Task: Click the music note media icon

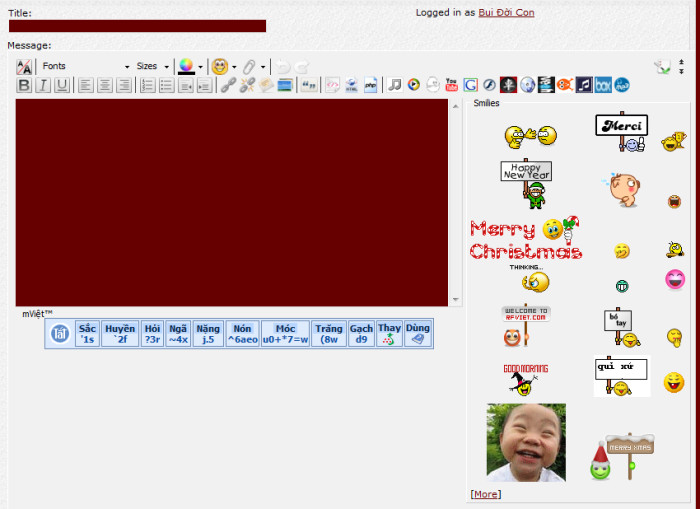Action: tap(395, 85)
